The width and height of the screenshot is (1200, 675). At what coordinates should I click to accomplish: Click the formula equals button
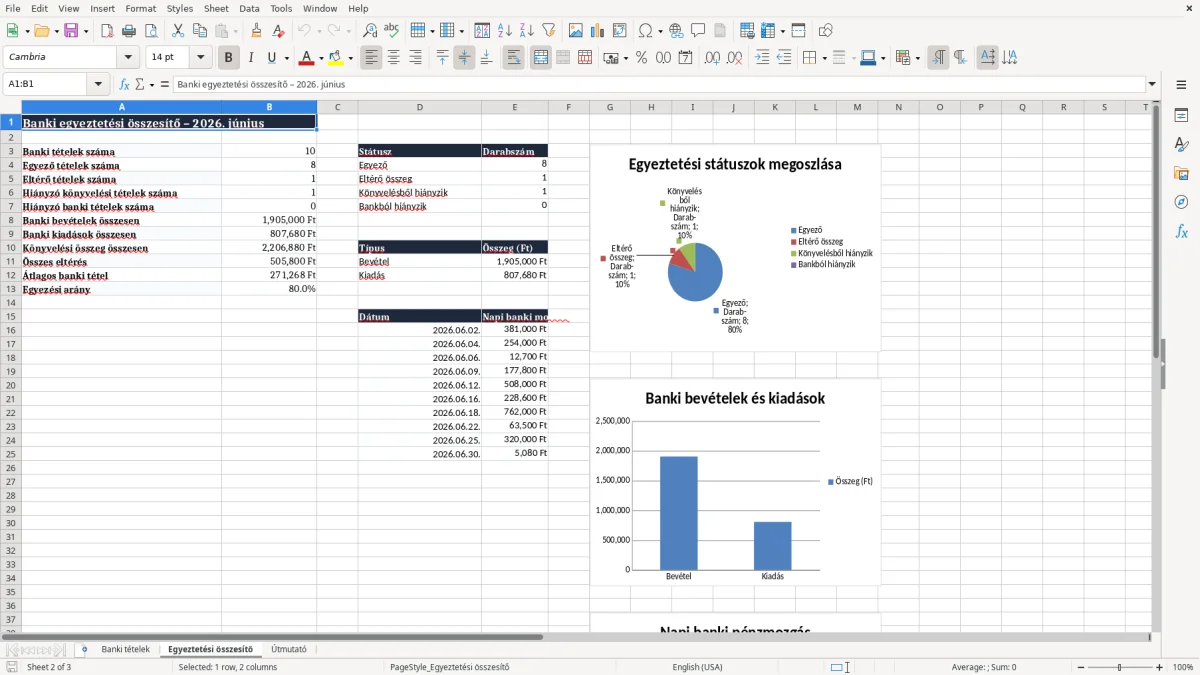pos(164,85)
